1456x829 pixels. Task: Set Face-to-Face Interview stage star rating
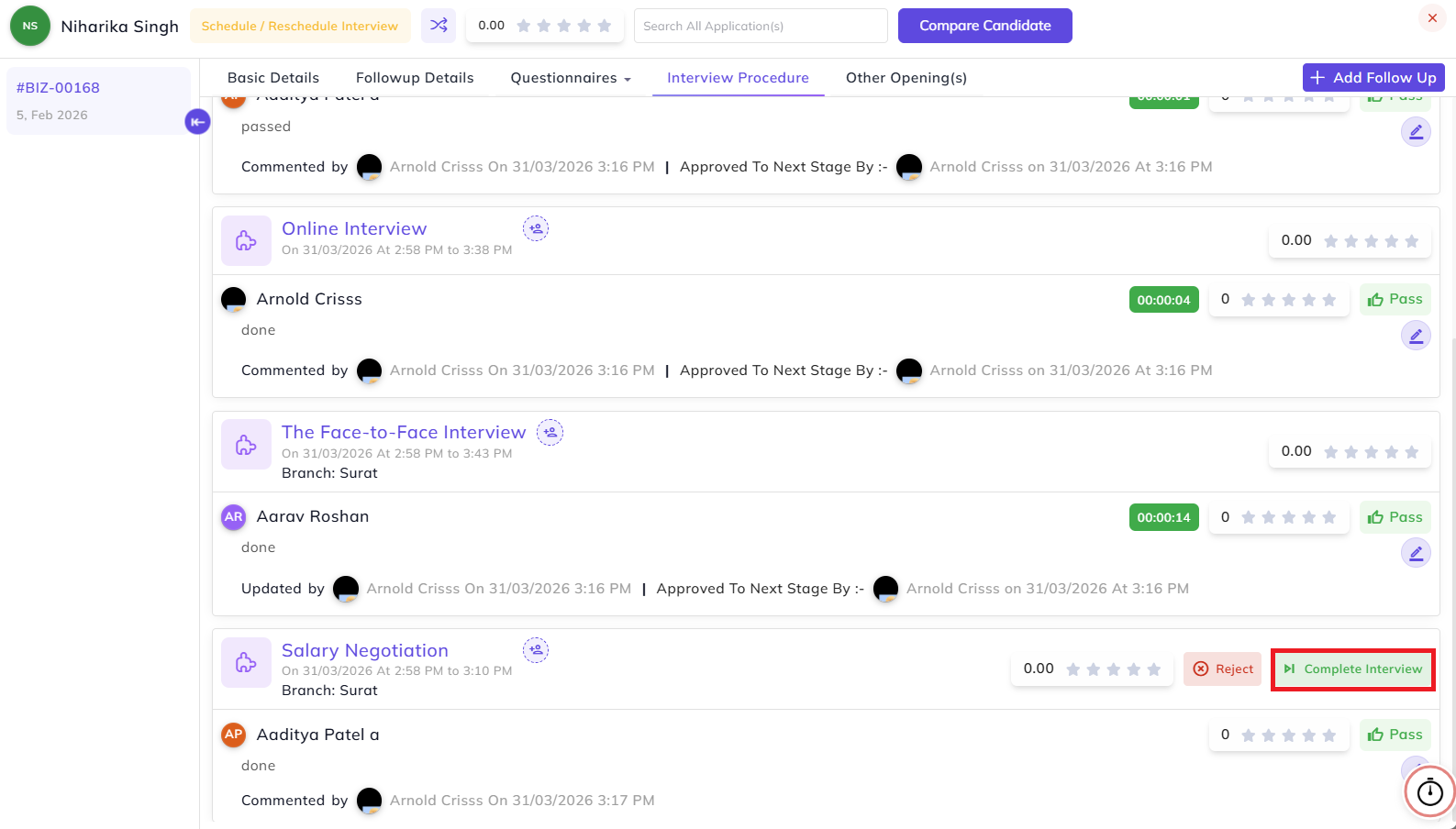pyautogui.click(x=1371, y=451)
